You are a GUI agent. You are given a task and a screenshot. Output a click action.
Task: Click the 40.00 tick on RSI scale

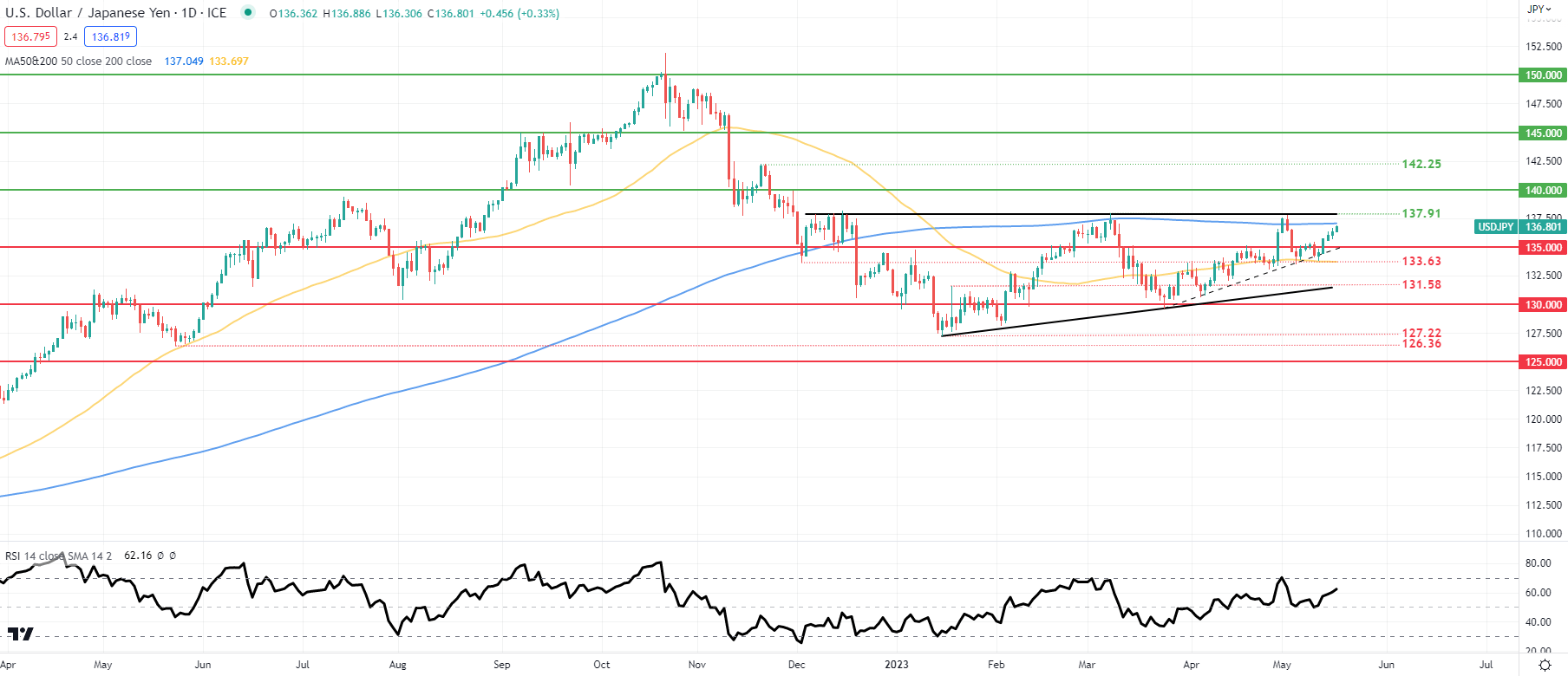1538,622
